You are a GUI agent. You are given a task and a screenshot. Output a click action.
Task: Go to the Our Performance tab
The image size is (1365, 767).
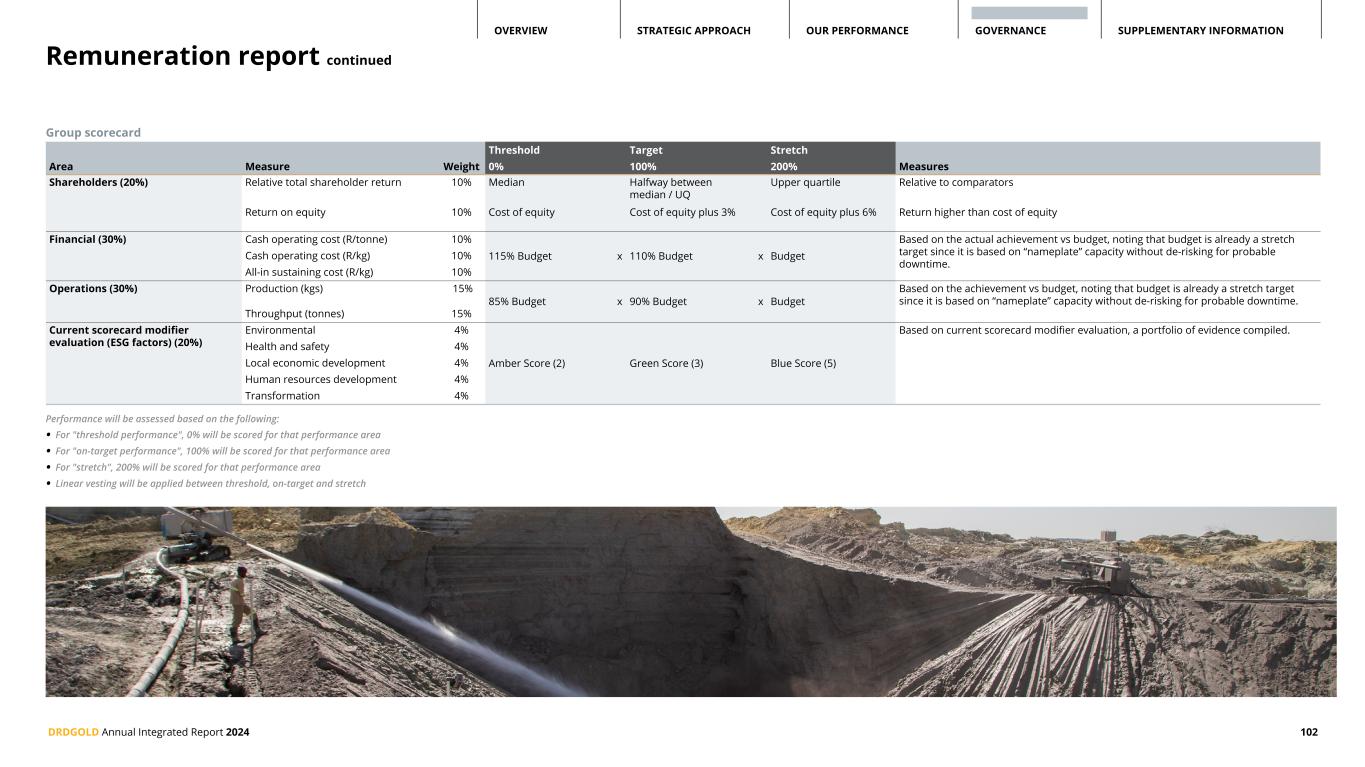[x=857, y=31]
